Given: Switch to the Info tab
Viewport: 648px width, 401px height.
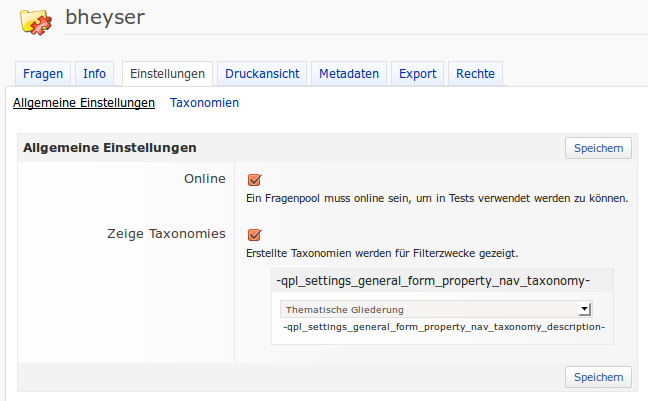Looking at the screenshot, I should click(95, 74).
